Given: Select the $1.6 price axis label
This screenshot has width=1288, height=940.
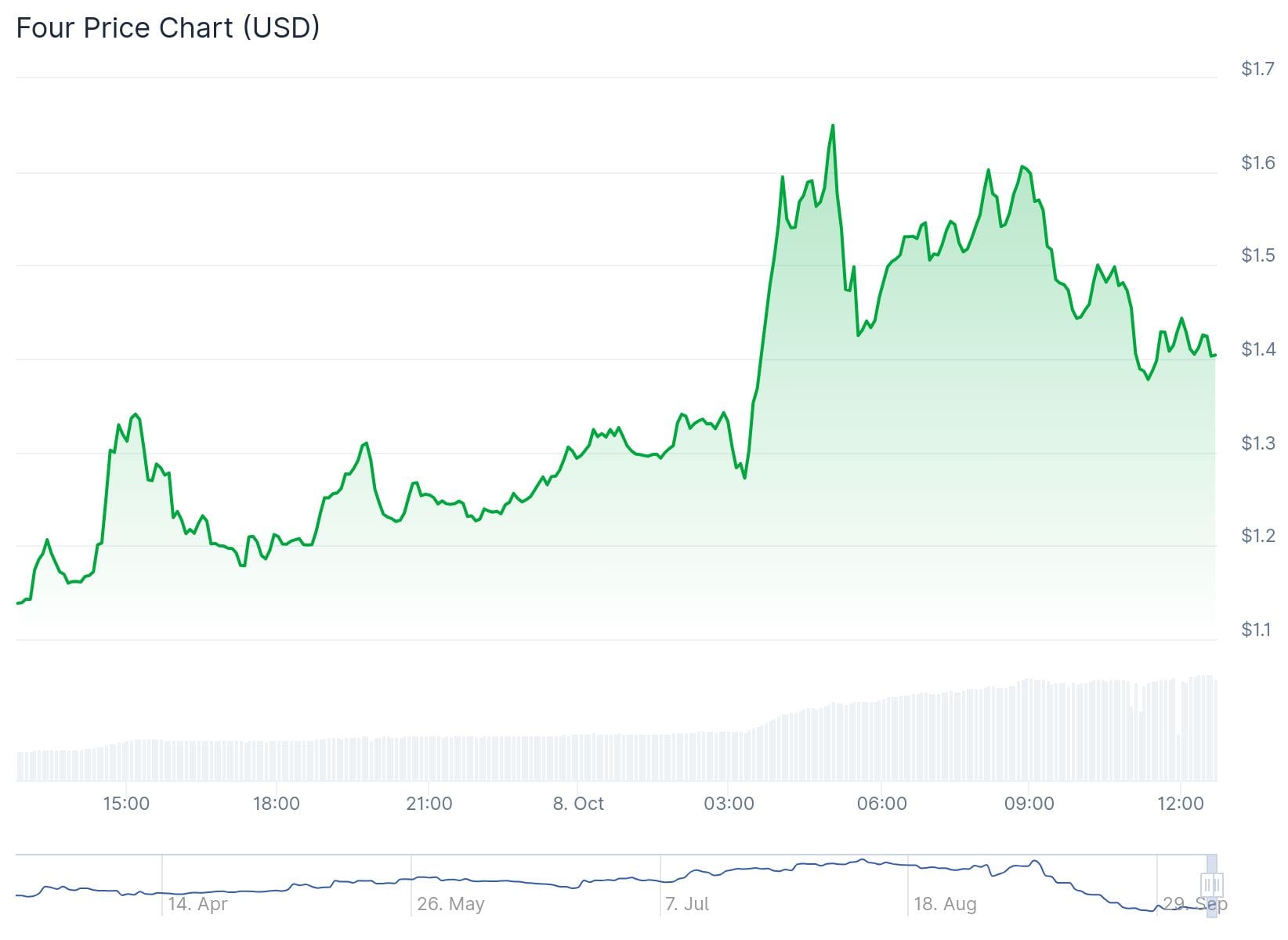Looking at the screenshot, I should (1257, 163).
